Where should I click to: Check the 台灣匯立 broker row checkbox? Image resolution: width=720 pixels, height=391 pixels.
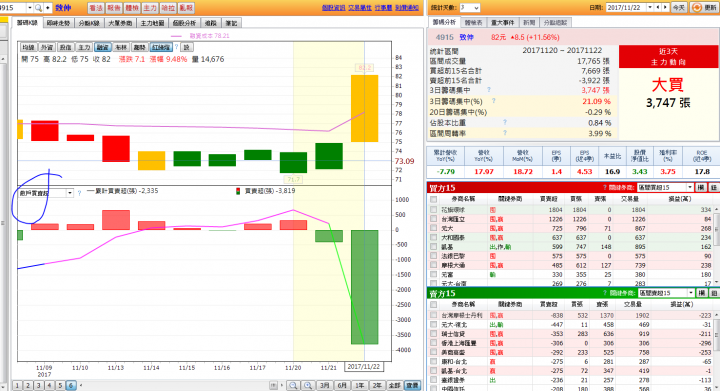[433, 219]
